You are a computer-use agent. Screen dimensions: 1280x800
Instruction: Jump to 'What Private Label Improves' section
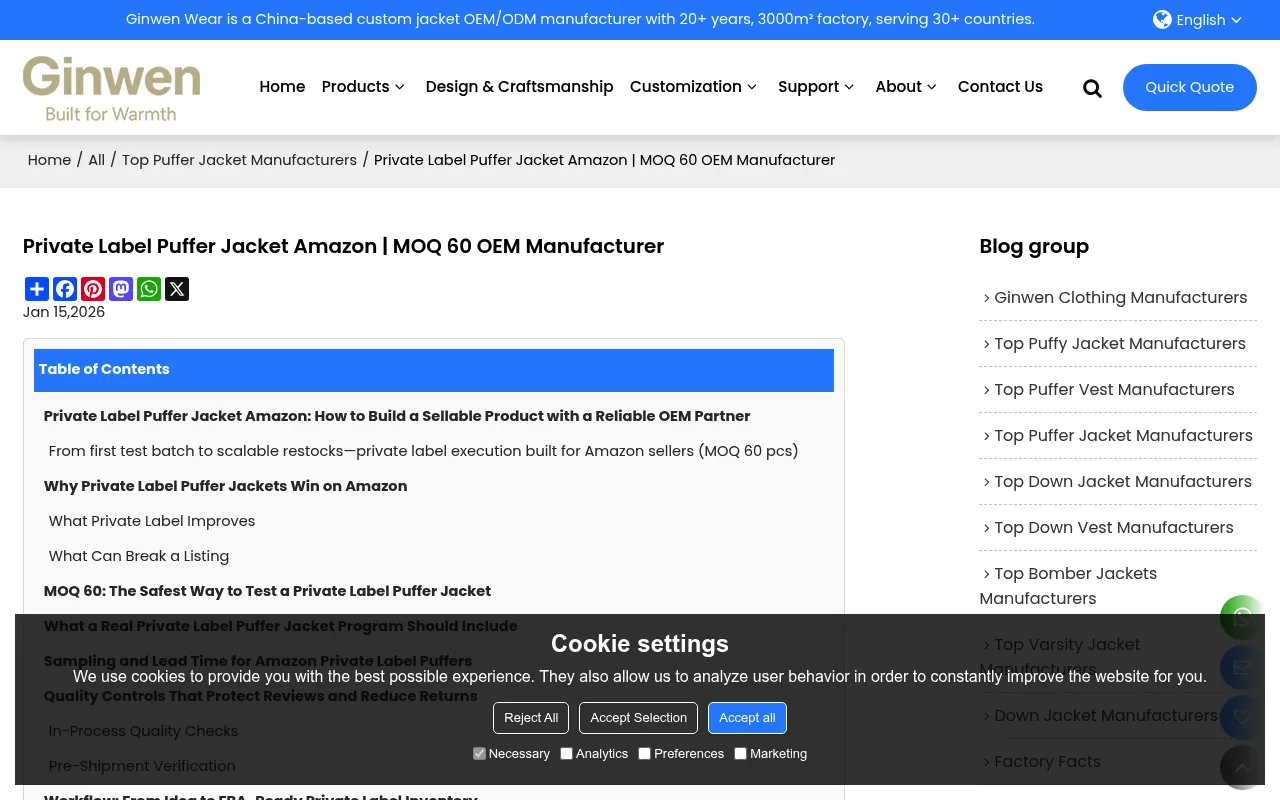[x=152, y=521]
